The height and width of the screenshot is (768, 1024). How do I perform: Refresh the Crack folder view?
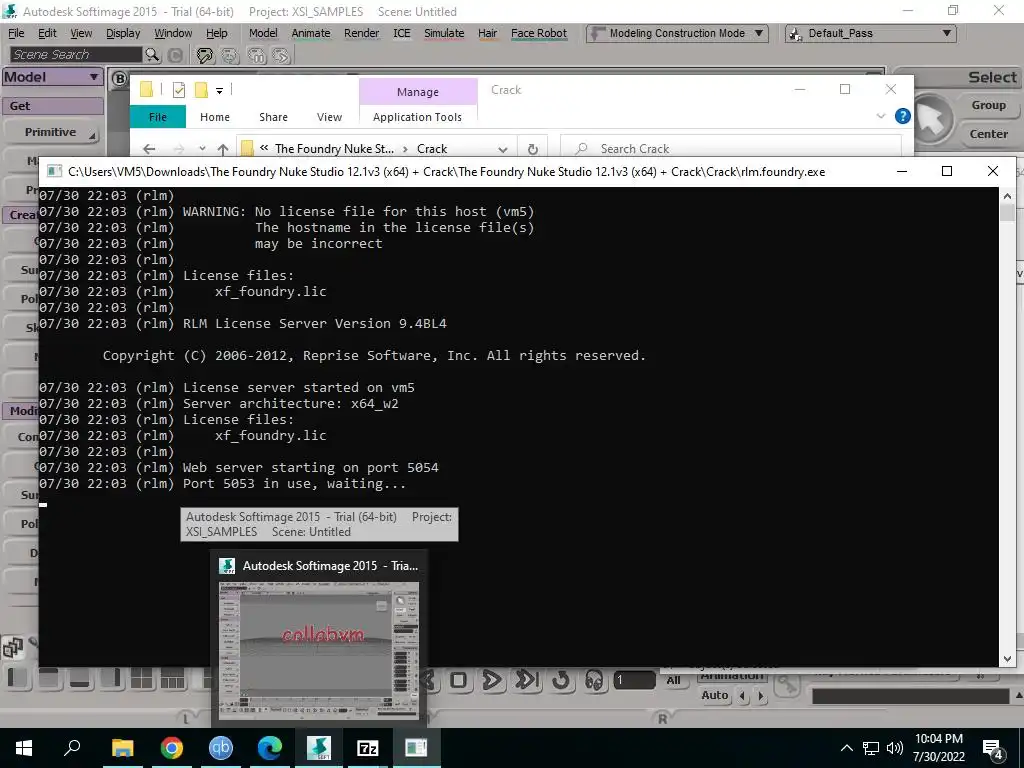point(532,149)
